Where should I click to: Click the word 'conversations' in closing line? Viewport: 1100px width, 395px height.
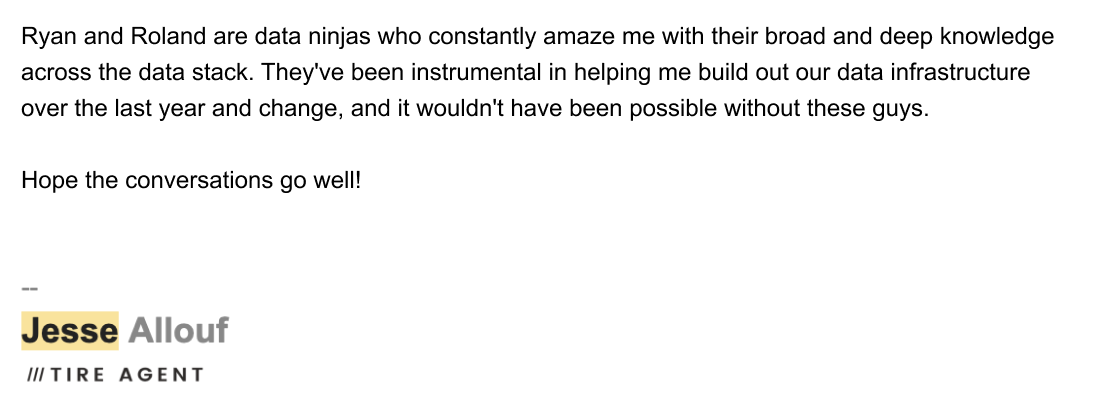pos(199,181)
